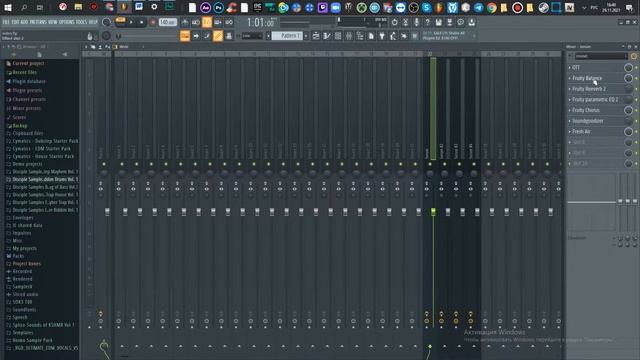Toggle Fruity Chorus enable light
Screen dimensions: 640x360
coord(636,110)
